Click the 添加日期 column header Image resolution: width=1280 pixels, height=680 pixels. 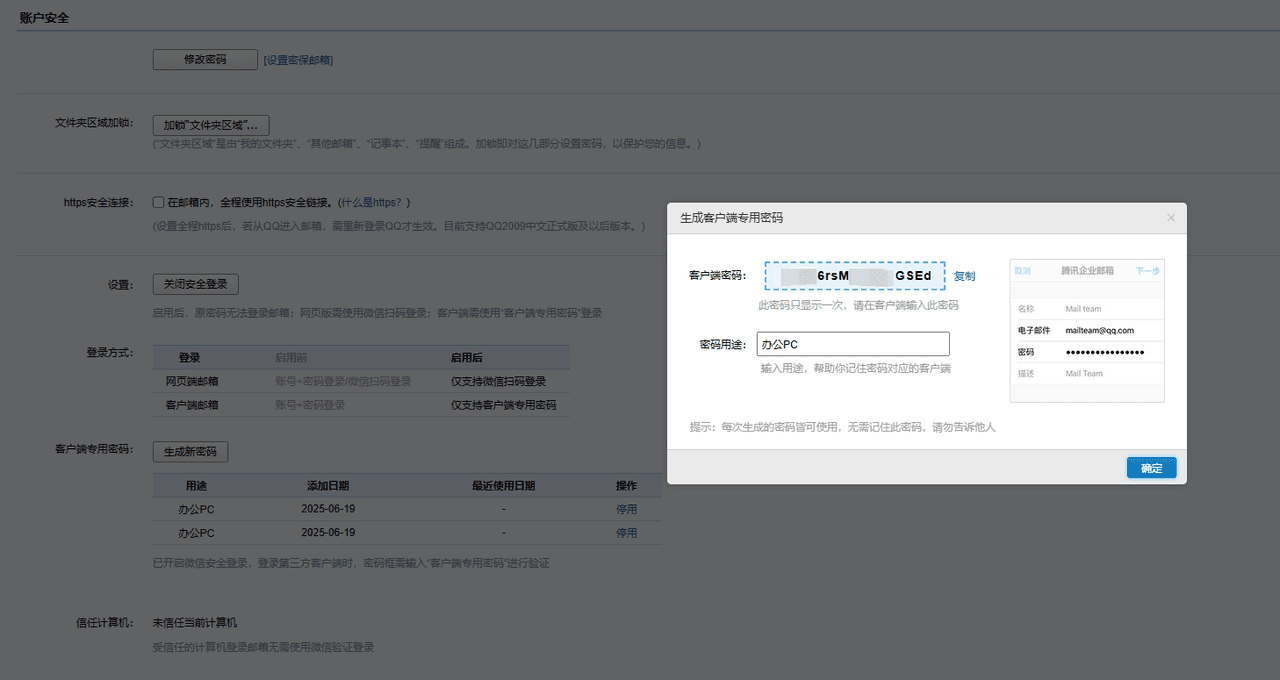pyautogui.click(x=328, y=486)
